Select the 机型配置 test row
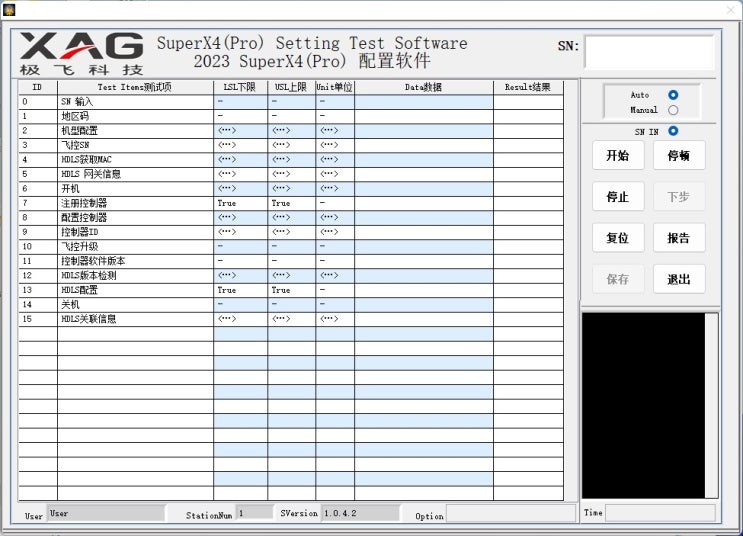 point(291,131)
